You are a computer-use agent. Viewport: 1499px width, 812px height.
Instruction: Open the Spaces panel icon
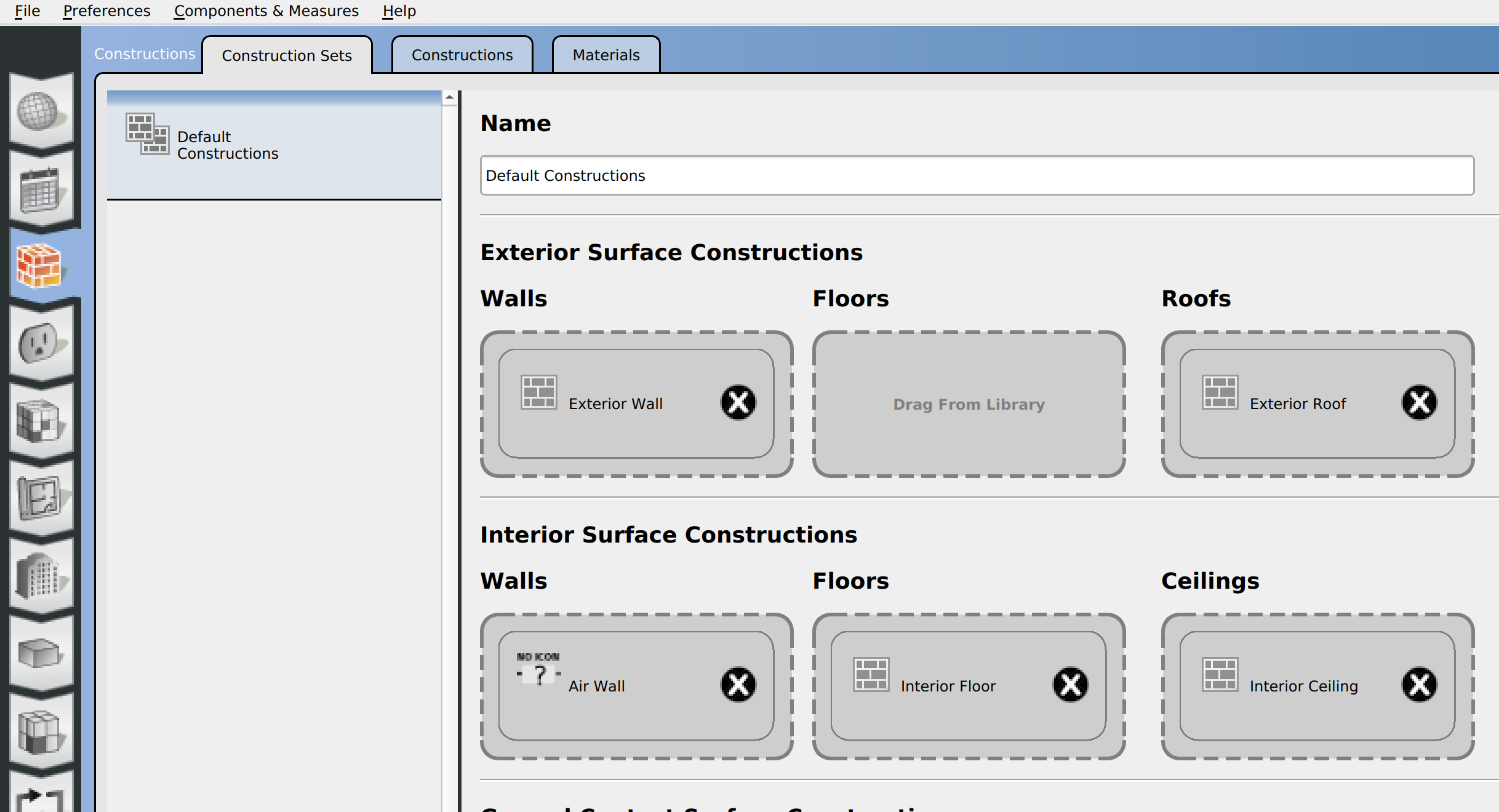[41, 654]
